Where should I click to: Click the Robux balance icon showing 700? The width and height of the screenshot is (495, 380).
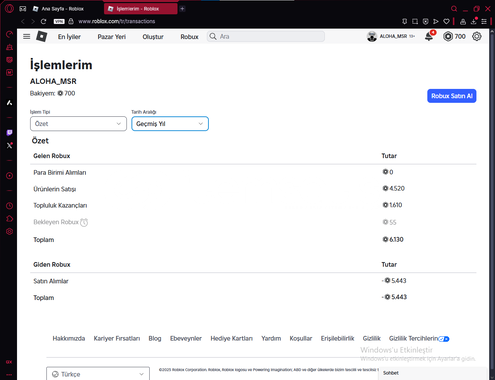(448, 36)
